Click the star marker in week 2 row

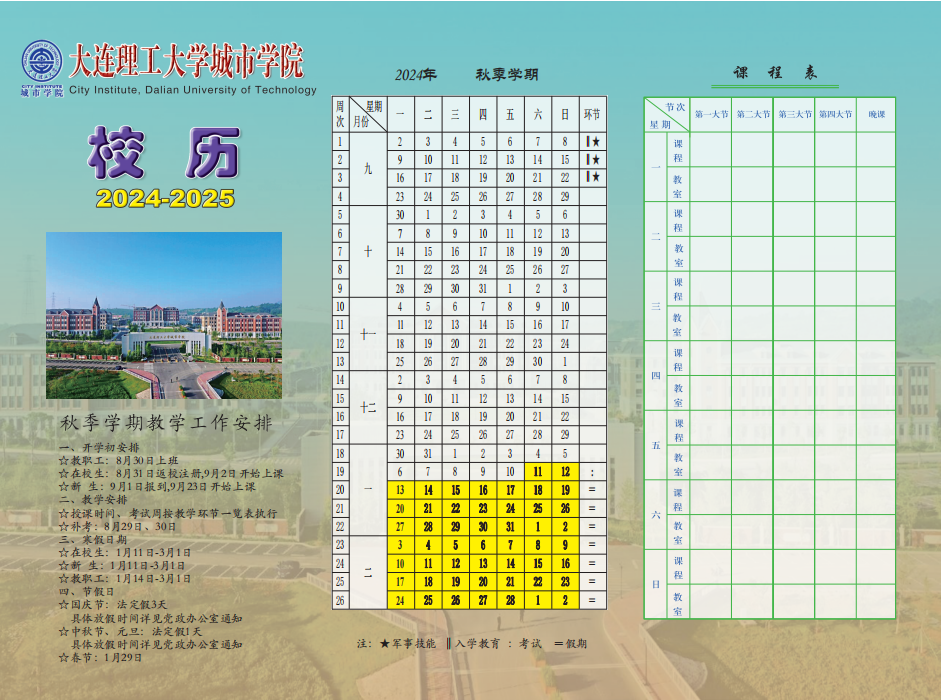point(596,160)
